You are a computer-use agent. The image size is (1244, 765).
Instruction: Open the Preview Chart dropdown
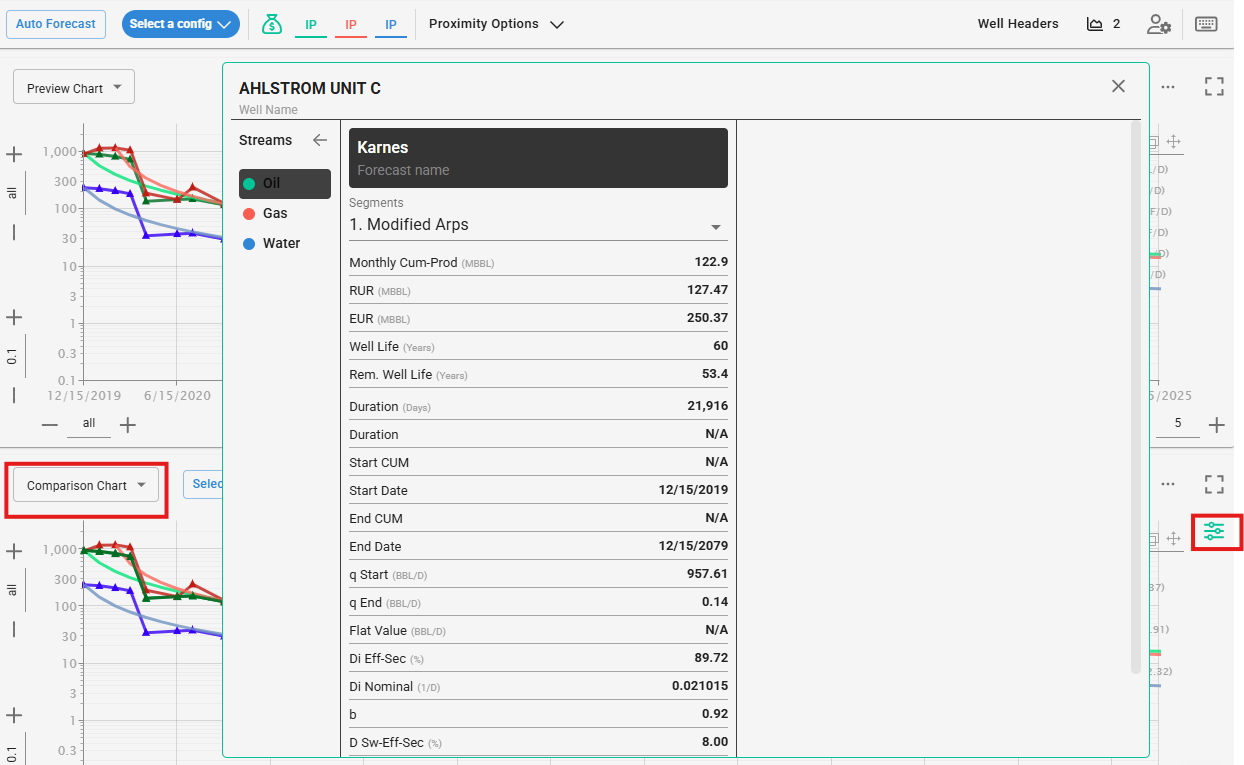74,88
